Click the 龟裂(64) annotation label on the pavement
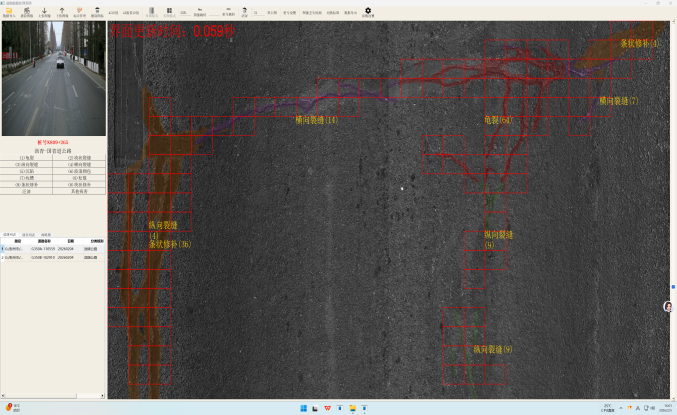The image size is (677, 415). pos(497,120)
